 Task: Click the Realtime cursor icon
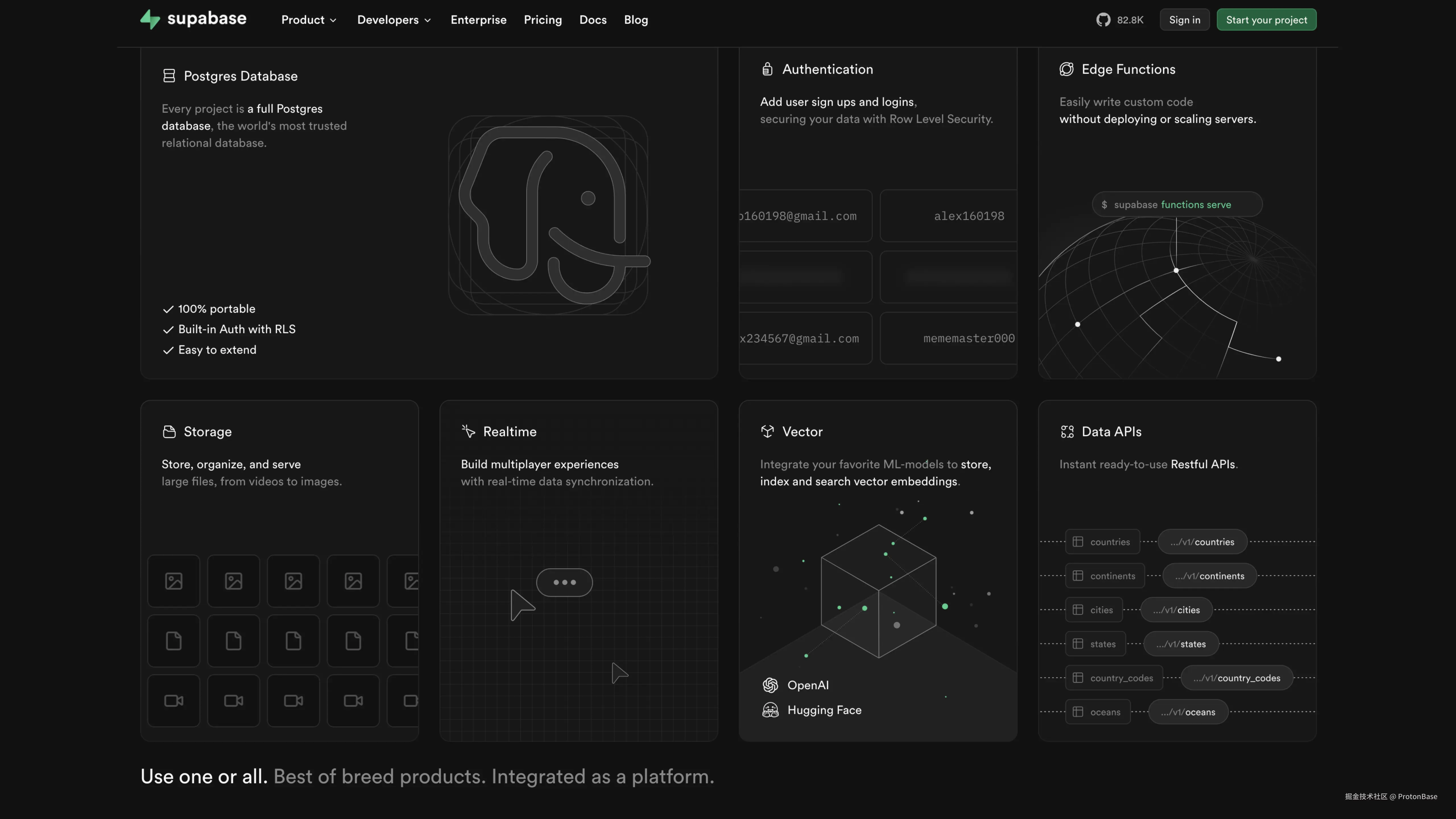tap(468, 431)
